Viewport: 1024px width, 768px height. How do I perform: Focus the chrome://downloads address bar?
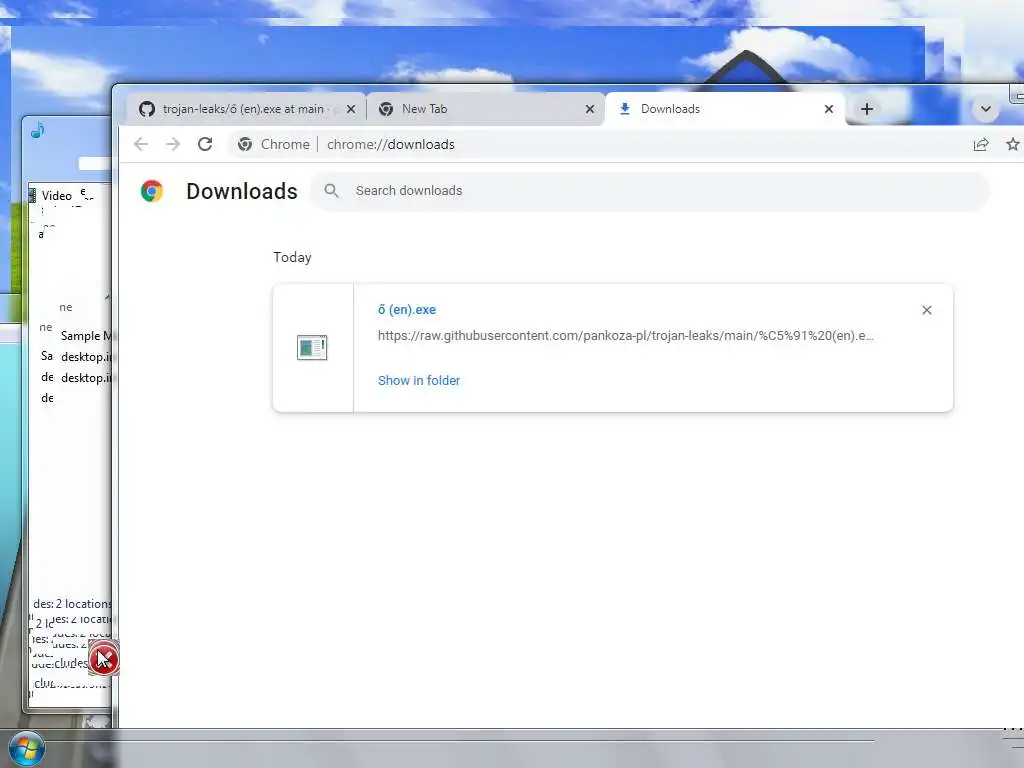coord(391,144)
